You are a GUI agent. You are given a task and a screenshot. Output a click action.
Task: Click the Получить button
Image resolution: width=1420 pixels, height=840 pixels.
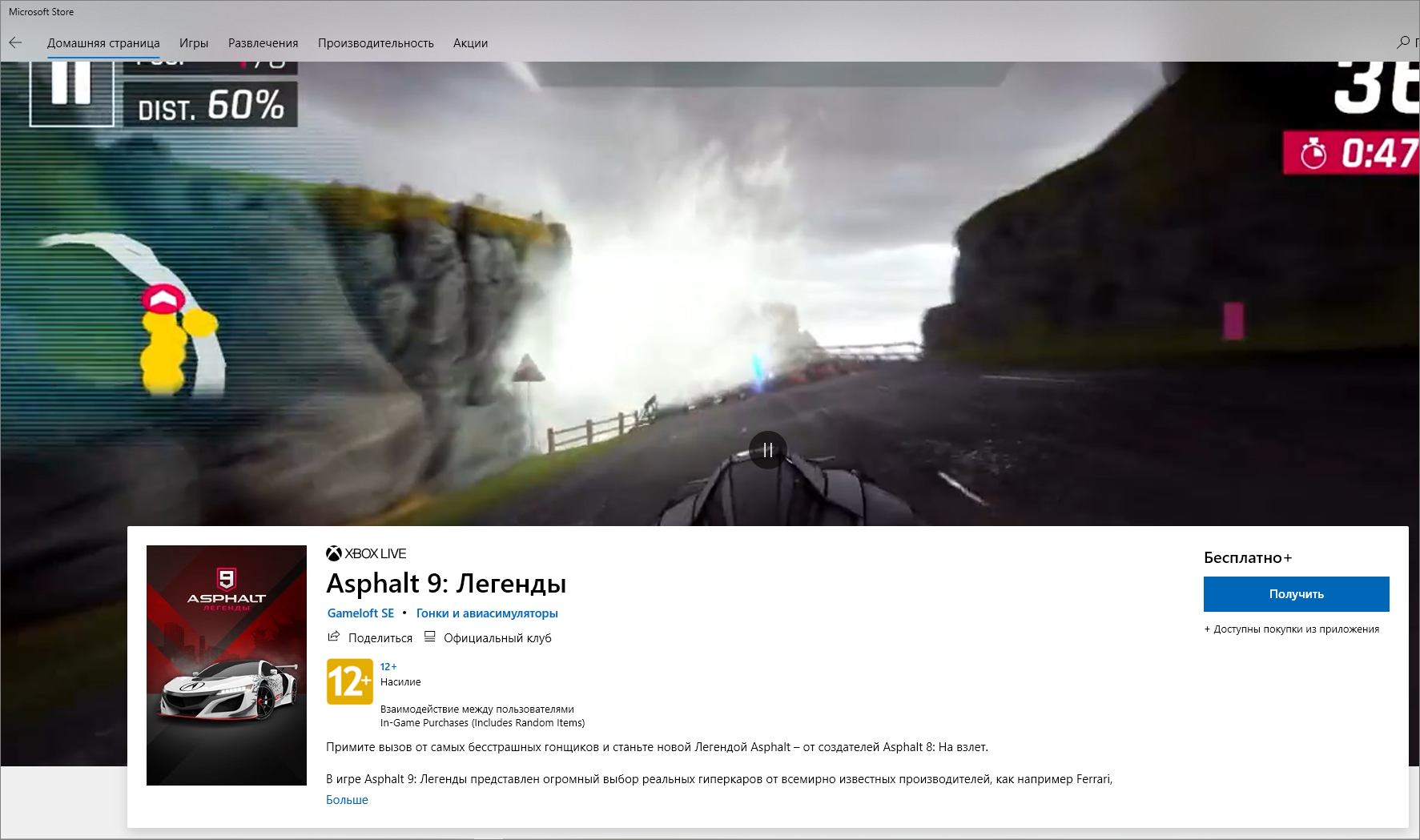1296,594
